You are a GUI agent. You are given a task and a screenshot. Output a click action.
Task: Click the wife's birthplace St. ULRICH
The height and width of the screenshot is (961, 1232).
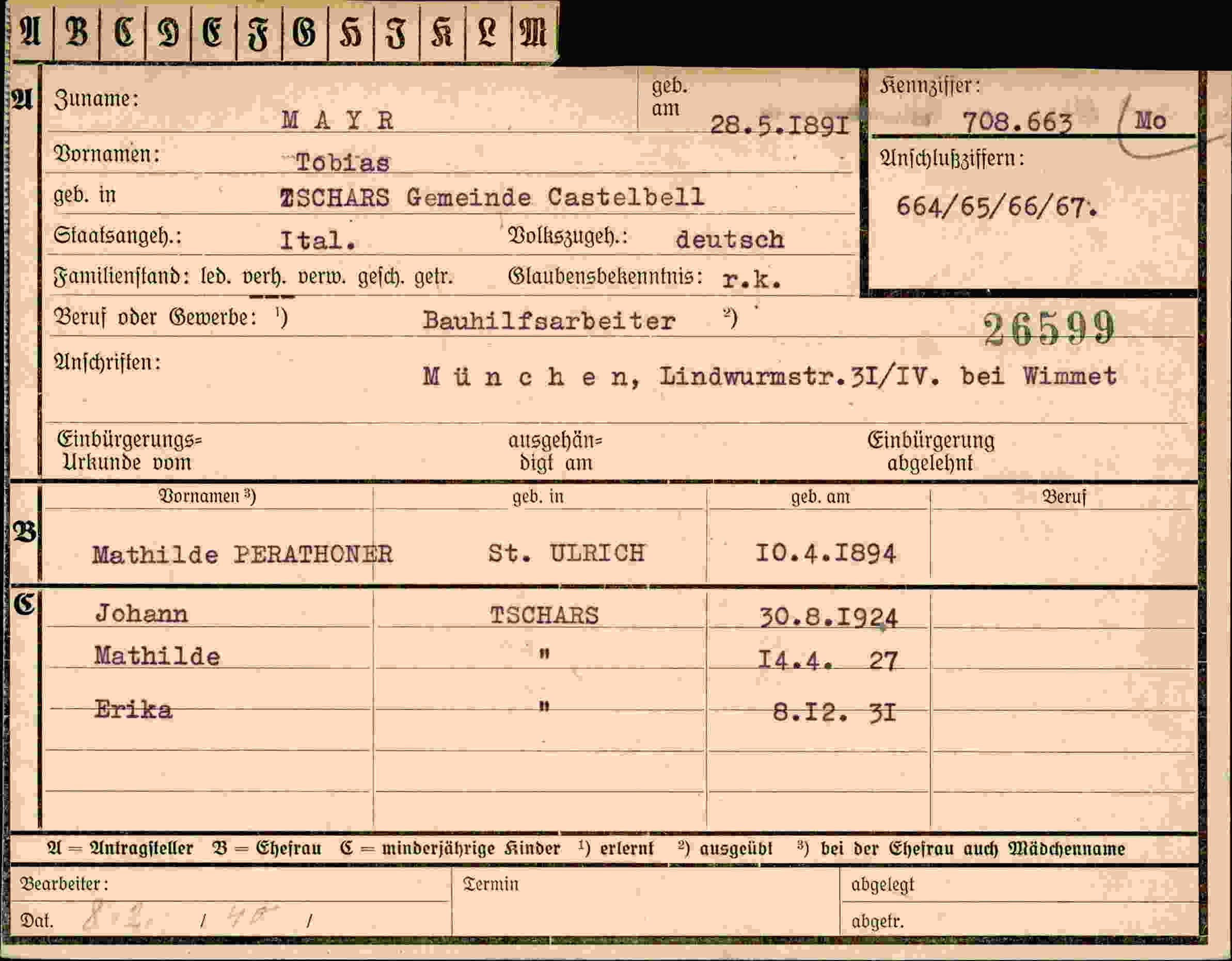(x=566, y=553)
